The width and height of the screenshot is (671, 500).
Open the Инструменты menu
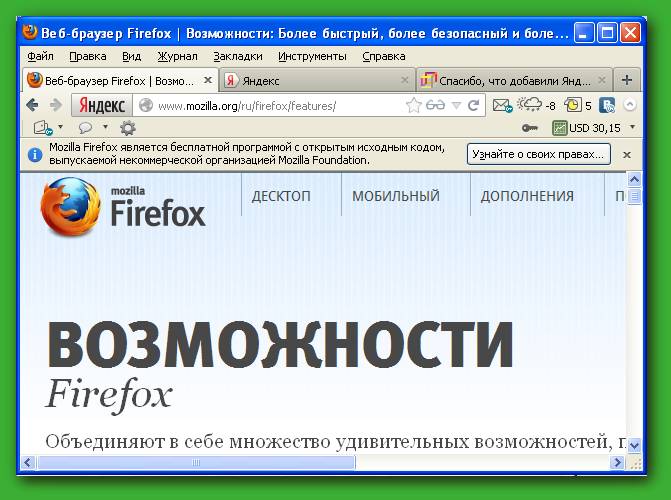pyautogui.click(x=312, y=57)
